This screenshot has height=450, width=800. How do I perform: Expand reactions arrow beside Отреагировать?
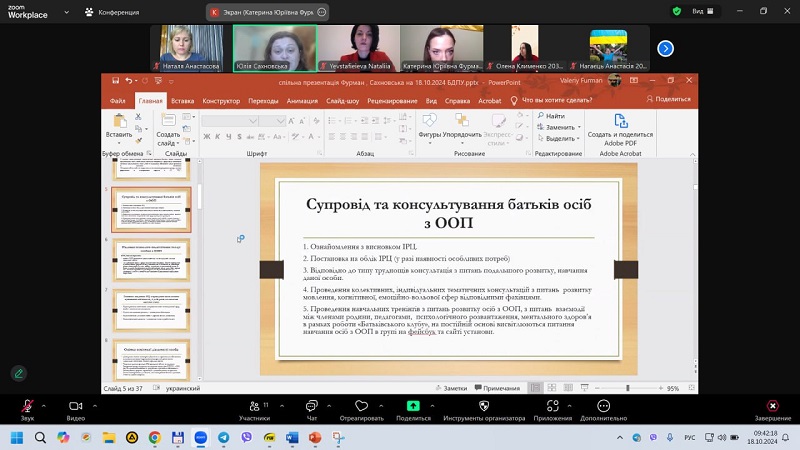(381, 406)
